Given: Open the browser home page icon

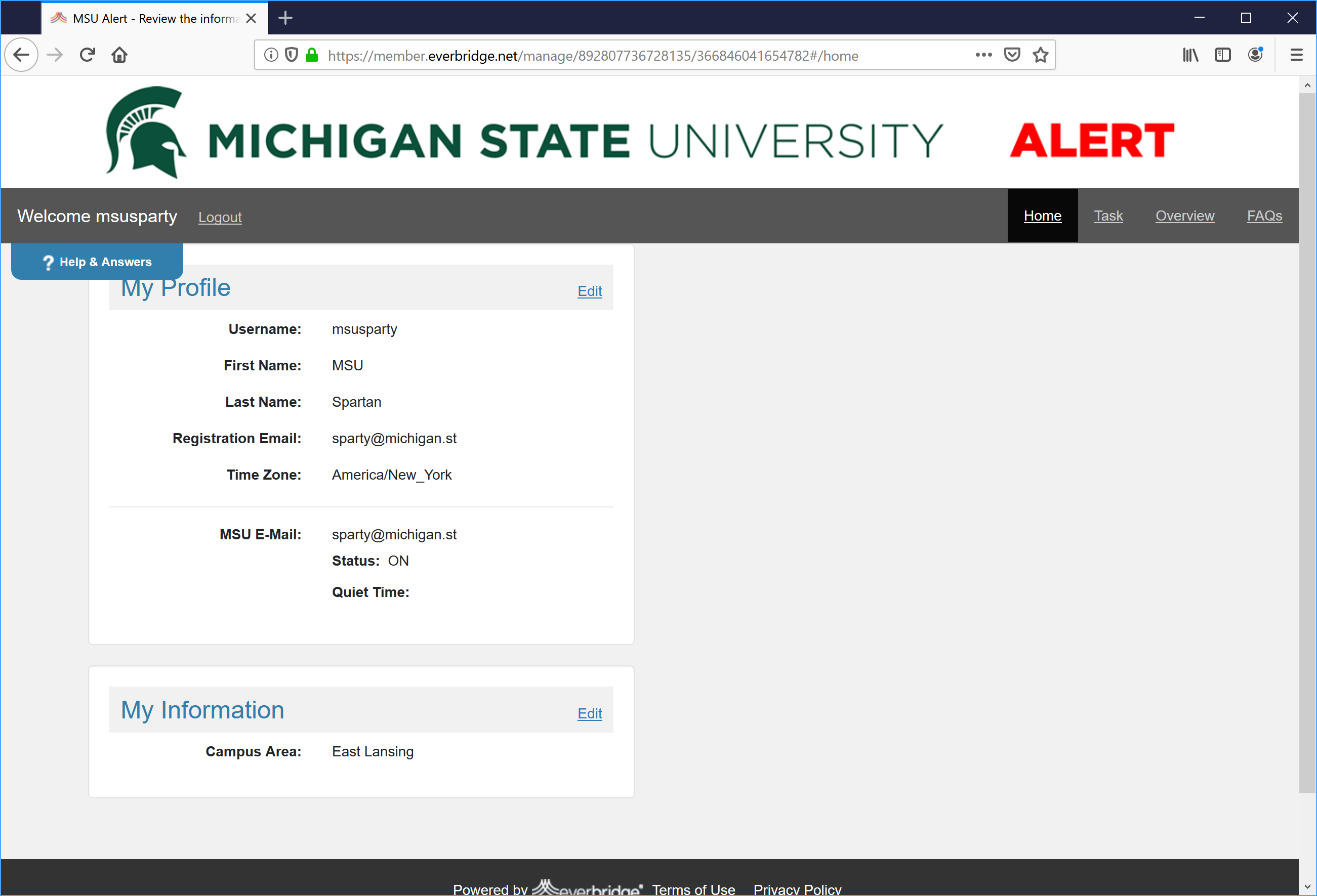Looking at the screenshot, I should coord(119,55).
